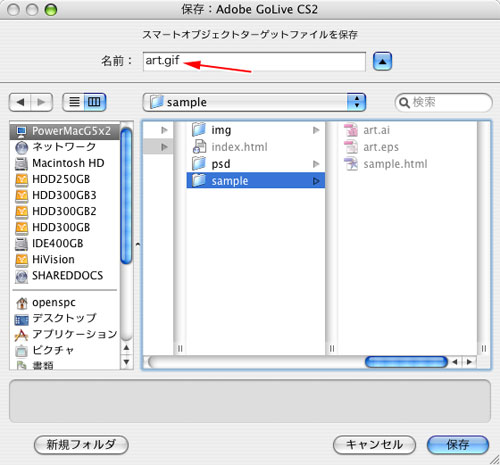Go to openspc home folder
The image size is (500, 465).
tap(65, 302)
